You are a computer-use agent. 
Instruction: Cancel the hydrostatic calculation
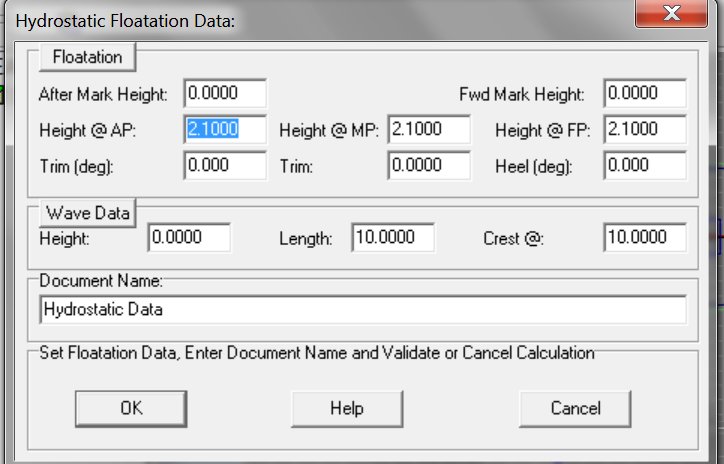[x=575, y=408]
